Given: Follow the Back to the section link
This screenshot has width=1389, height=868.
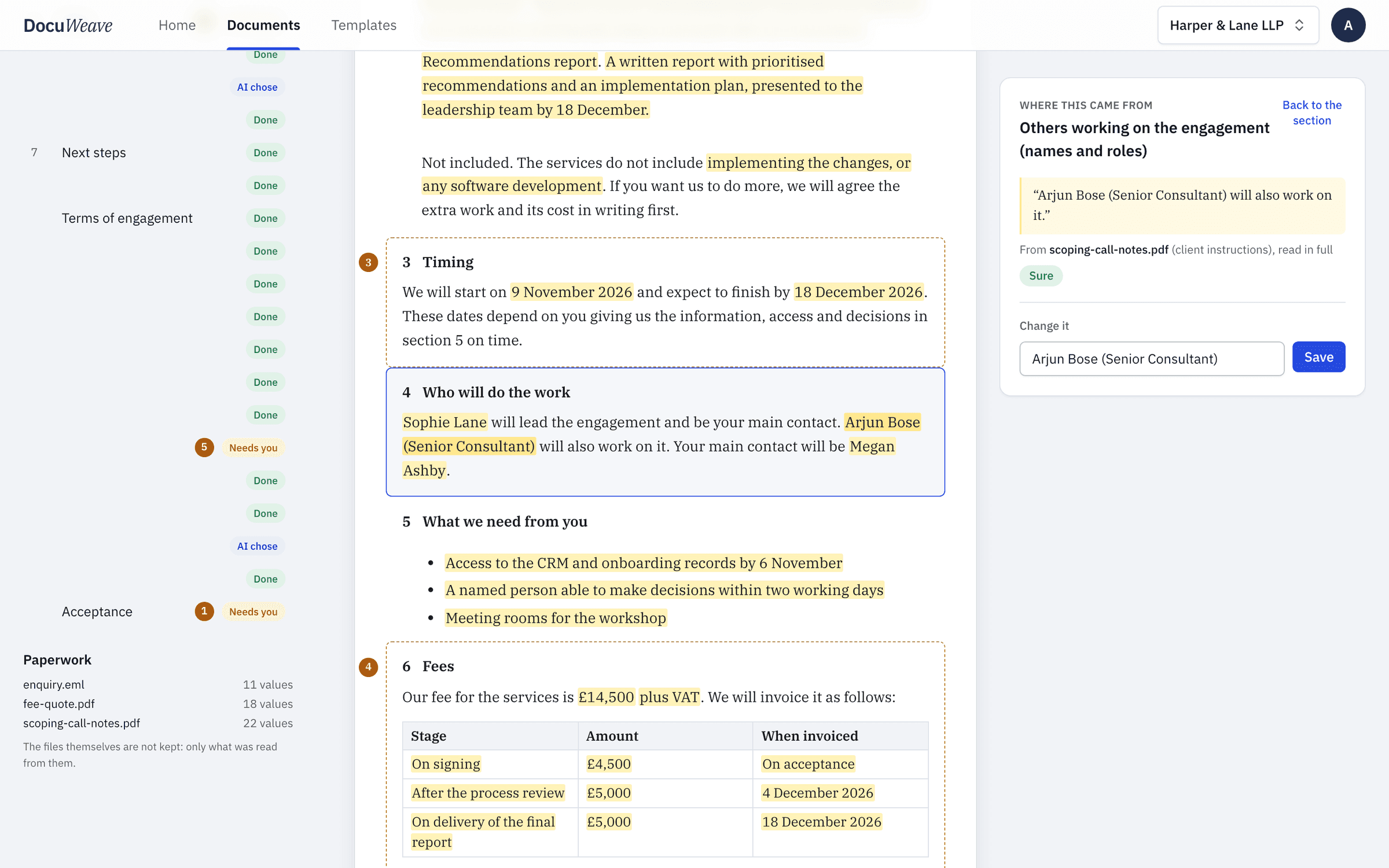Looking at the screenshot, I should coord(1311,112).
